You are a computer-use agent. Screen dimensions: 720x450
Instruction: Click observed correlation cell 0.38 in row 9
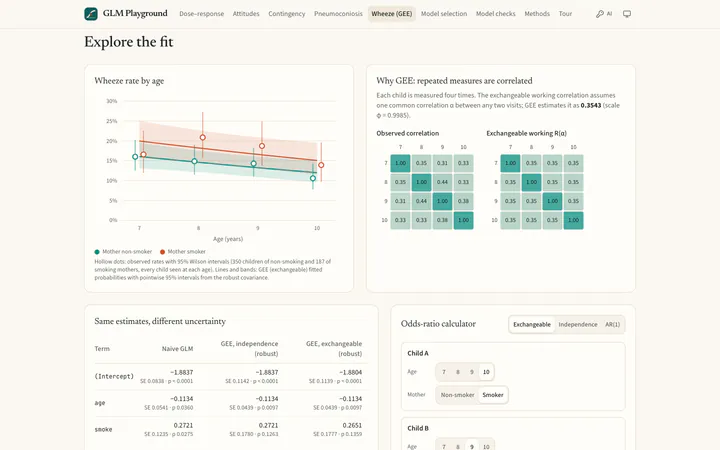click(x=463, y=201)
